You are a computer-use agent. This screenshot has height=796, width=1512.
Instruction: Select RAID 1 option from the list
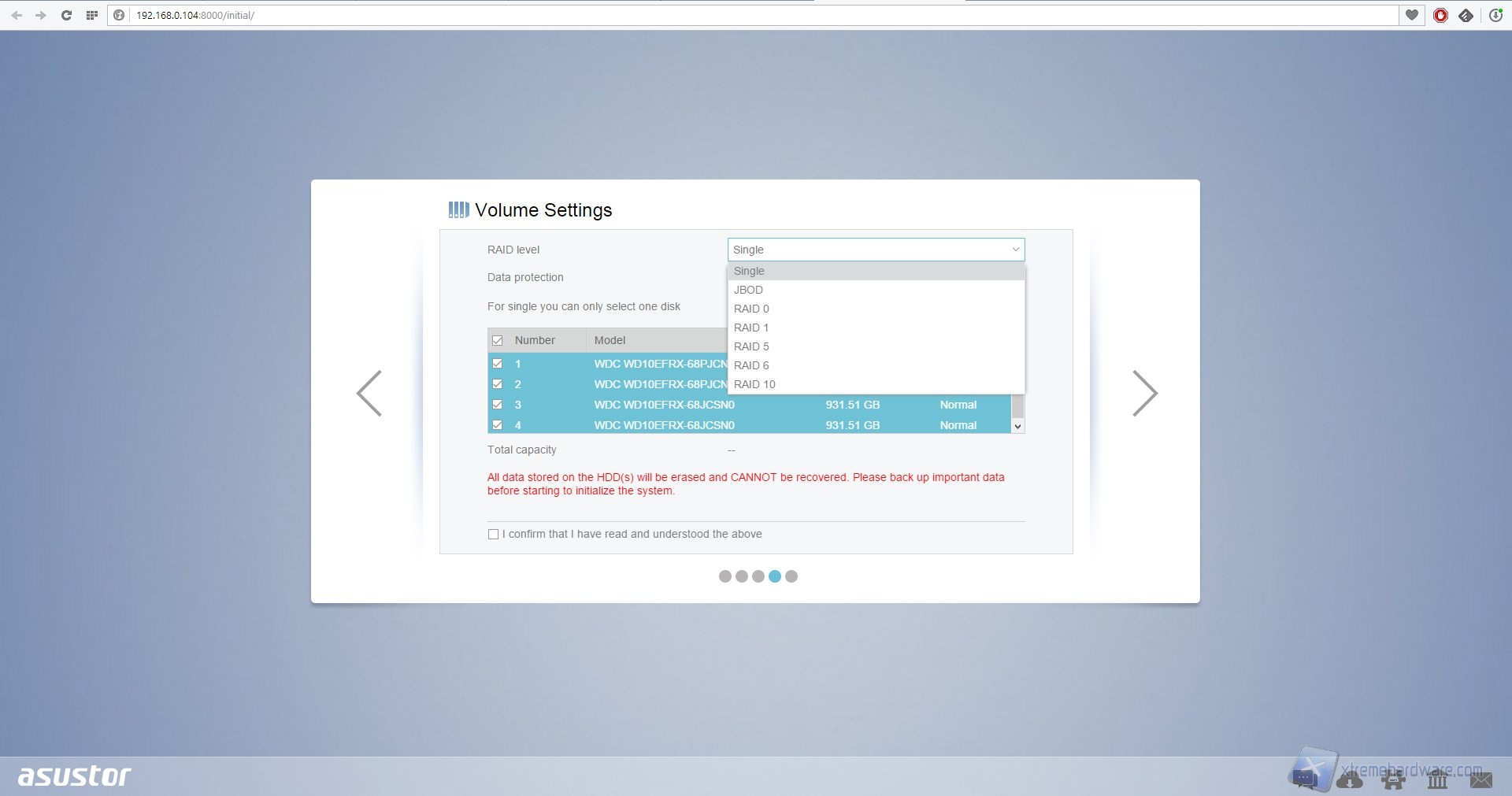(751, 328)
